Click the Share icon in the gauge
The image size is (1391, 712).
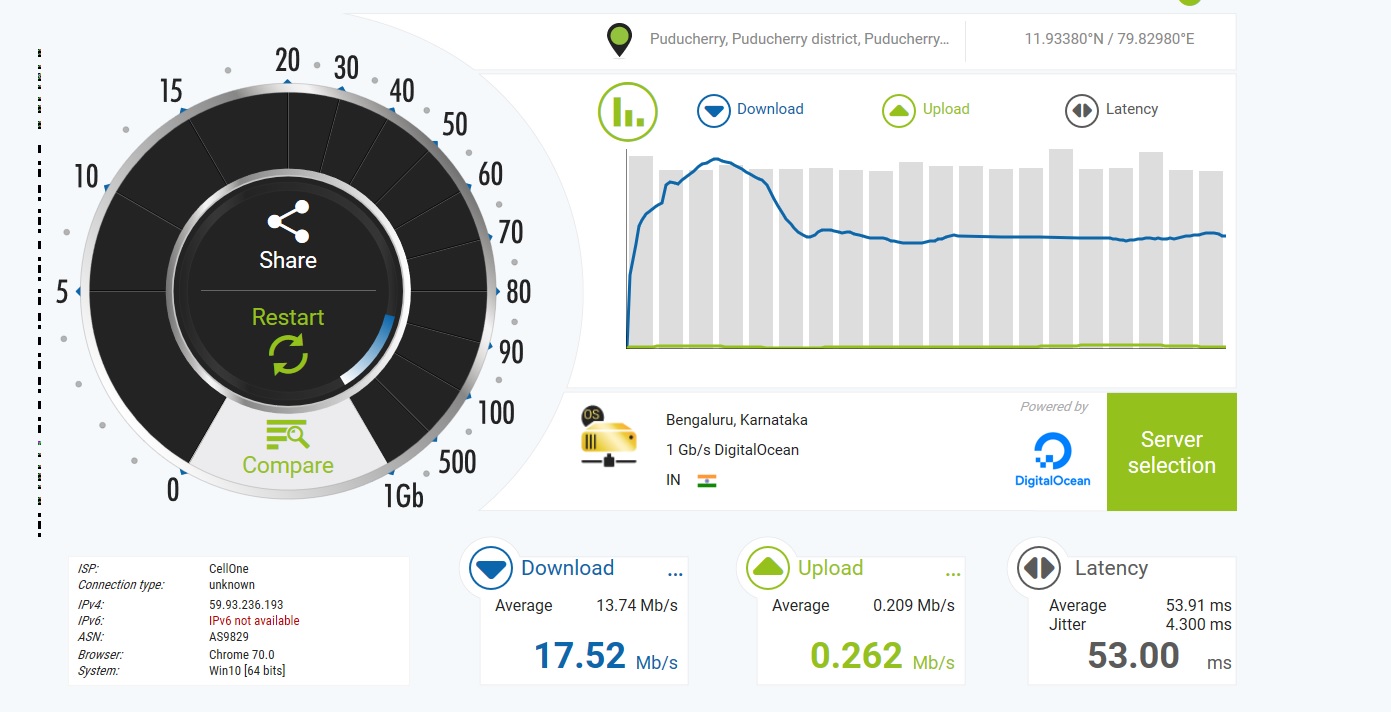point(288,221)
